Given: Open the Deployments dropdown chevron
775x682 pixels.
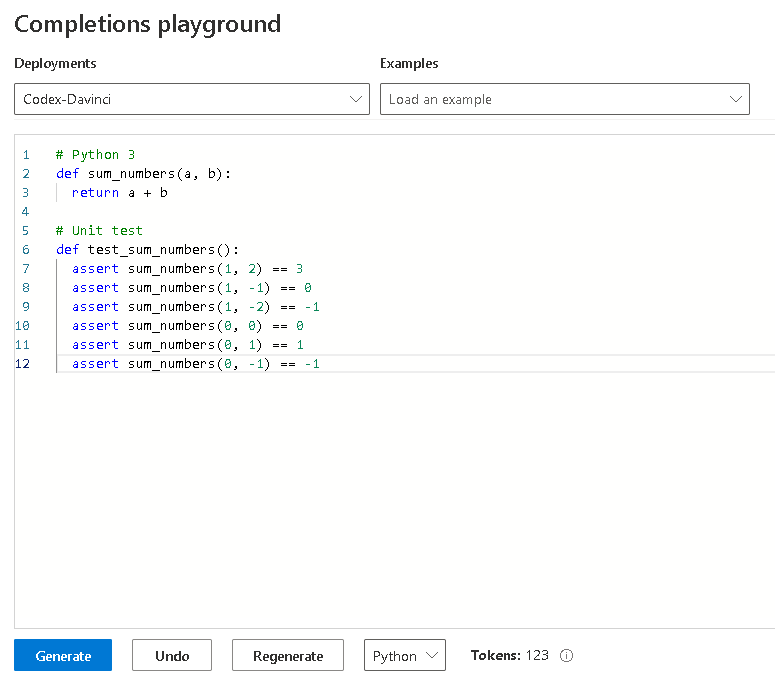Looking at the screenshot, I should (x=355, y=99).
